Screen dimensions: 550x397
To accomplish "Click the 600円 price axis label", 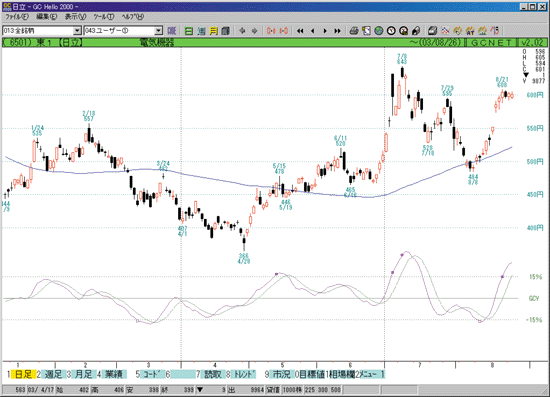I will click(x=535, y=95).
